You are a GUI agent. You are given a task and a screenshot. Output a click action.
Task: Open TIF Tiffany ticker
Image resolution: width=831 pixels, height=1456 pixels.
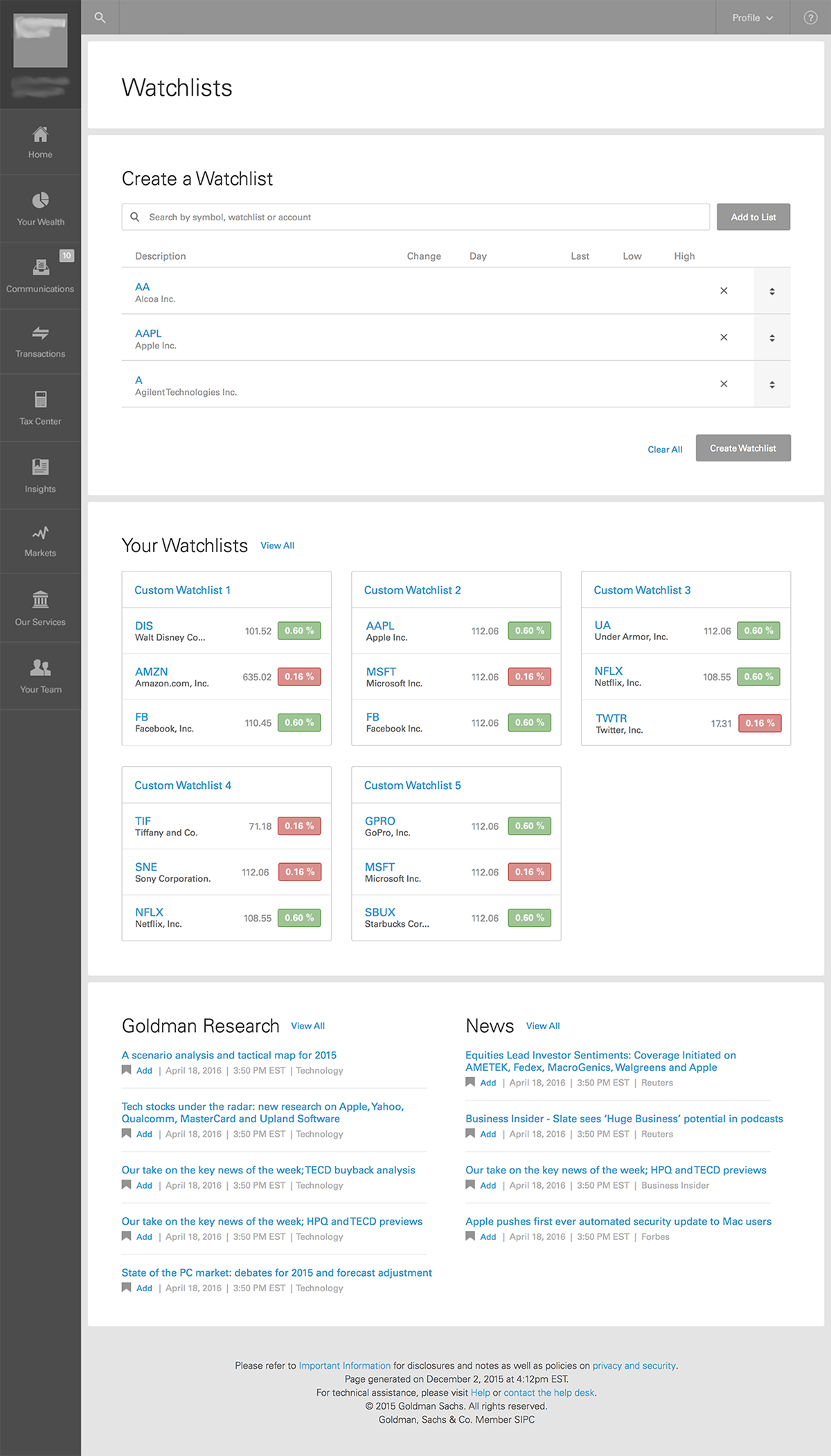tap(143, 821)
